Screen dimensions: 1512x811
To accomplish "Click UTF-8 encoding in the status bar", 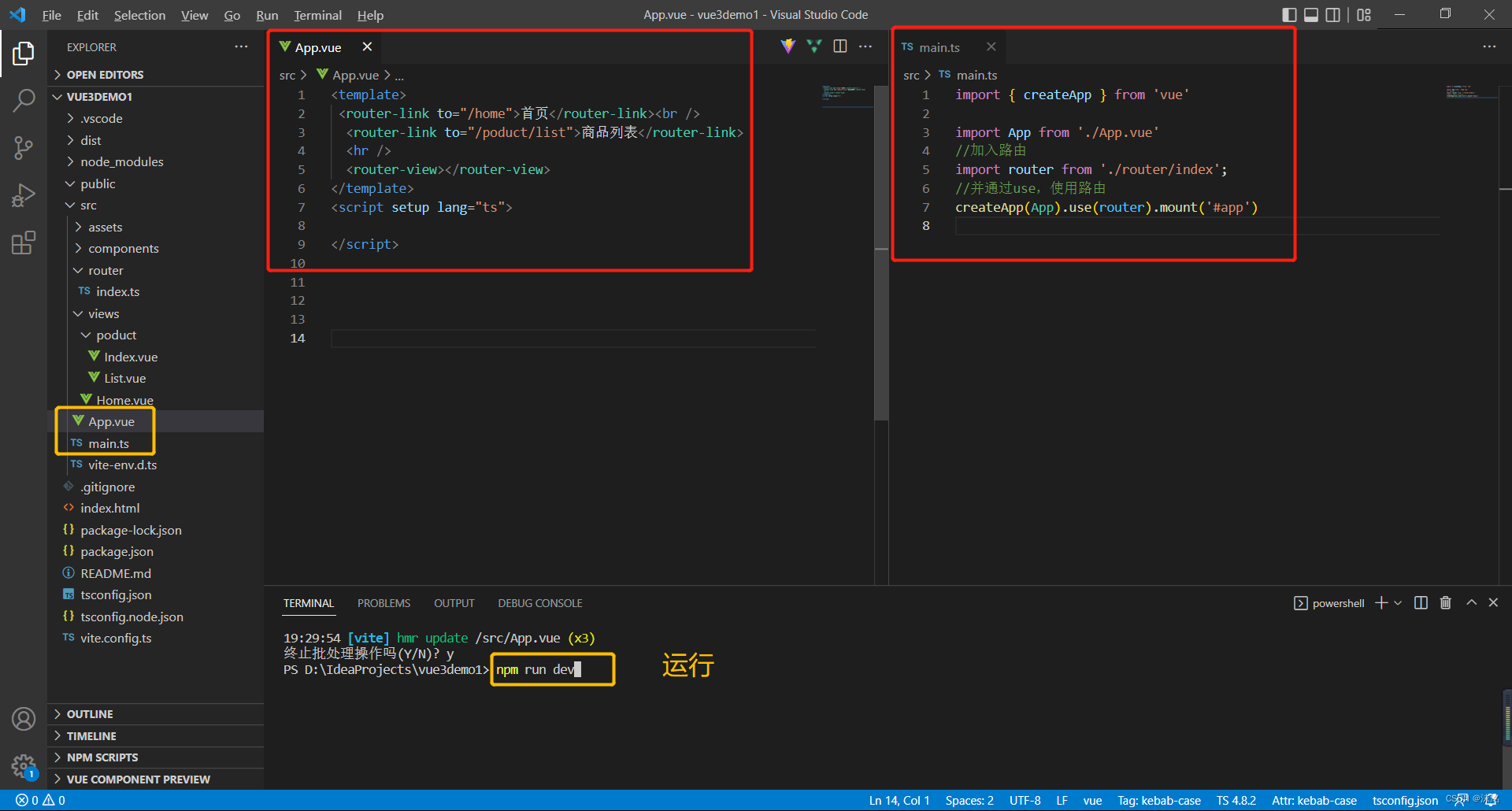I will point(1025,800).
